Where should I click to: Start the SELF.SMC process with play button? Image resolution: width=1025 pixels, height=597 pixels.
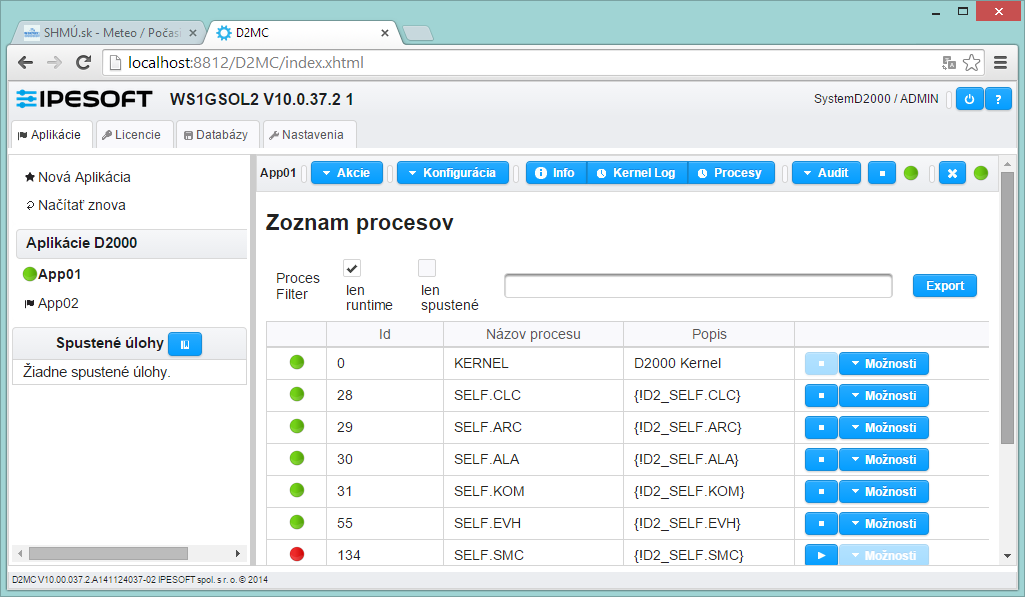pos(820,556)
